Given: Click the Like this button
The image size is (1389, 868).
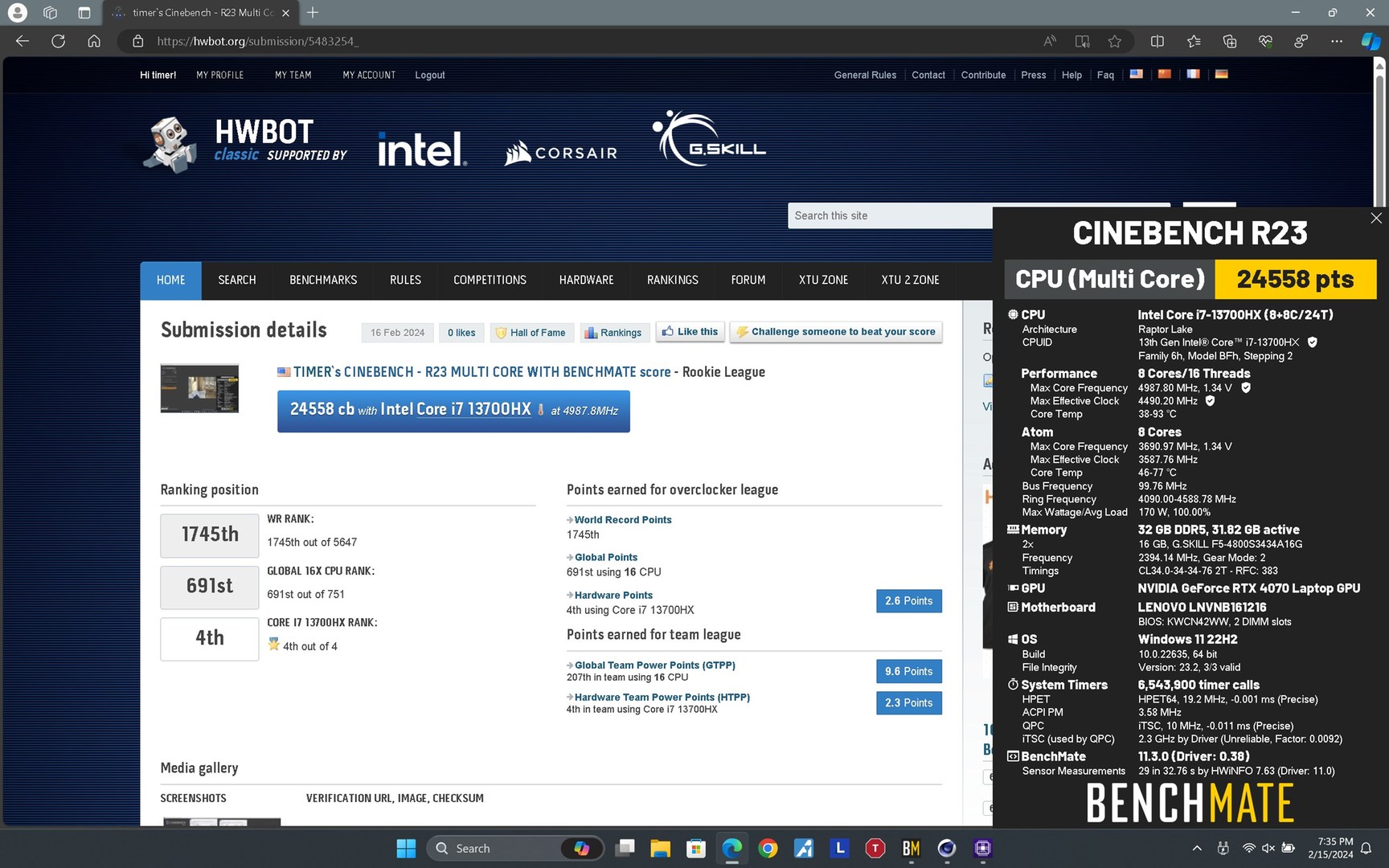Looking at the screenshot, I should (x=690, y=332).
